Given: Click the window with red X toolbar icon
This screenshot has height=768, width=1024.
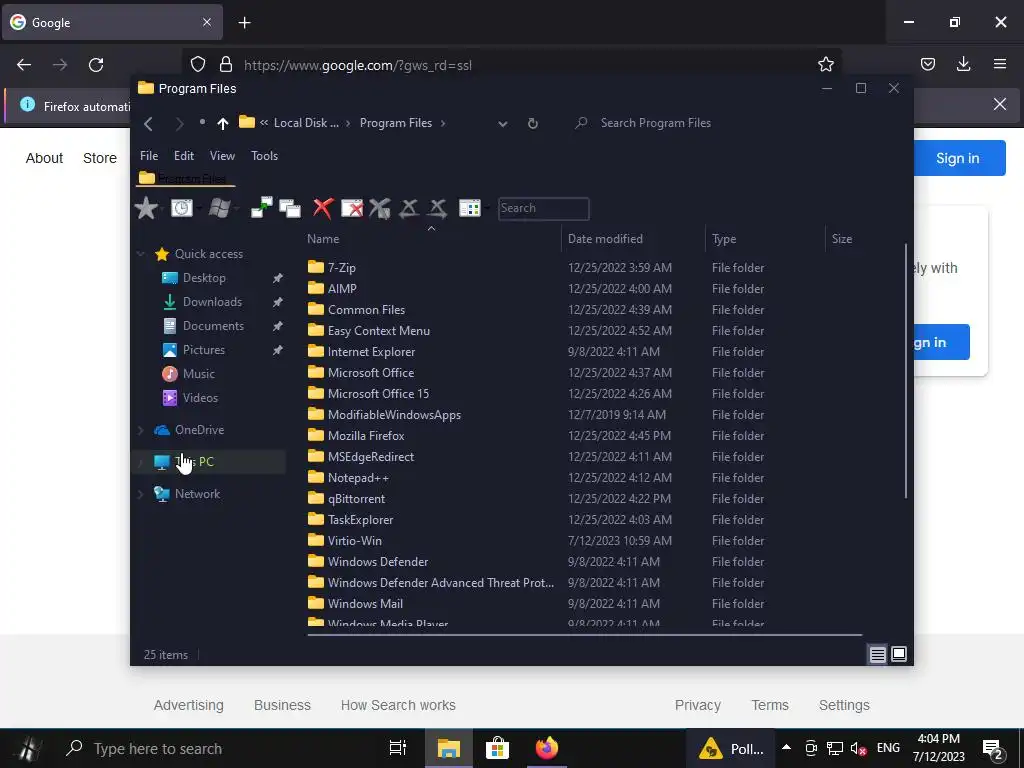Looking at the screenshot, I should click(x=352, y=208).
